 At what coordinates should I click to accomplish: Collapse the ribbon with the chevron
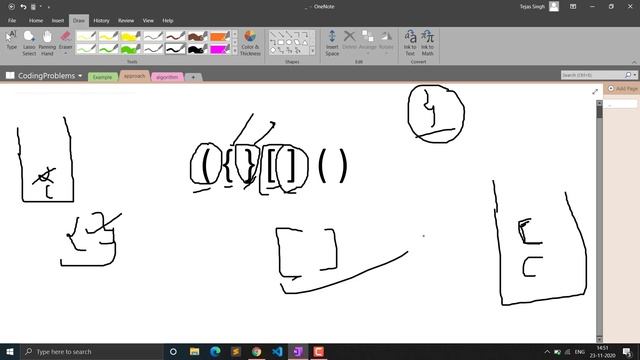point(634,62)
